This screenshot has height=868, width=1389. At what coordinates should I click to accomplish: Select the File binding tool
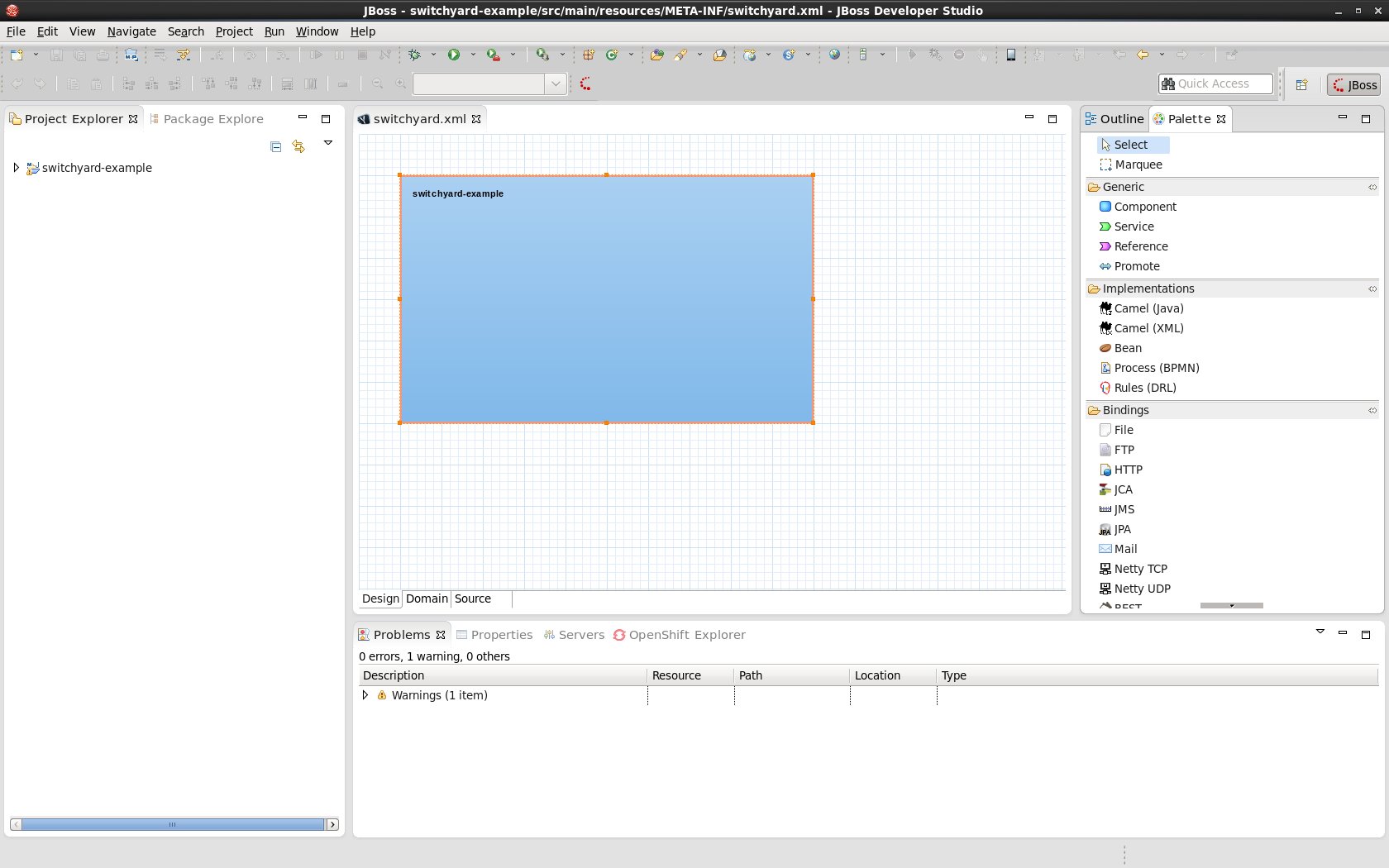click(1116, 430)
